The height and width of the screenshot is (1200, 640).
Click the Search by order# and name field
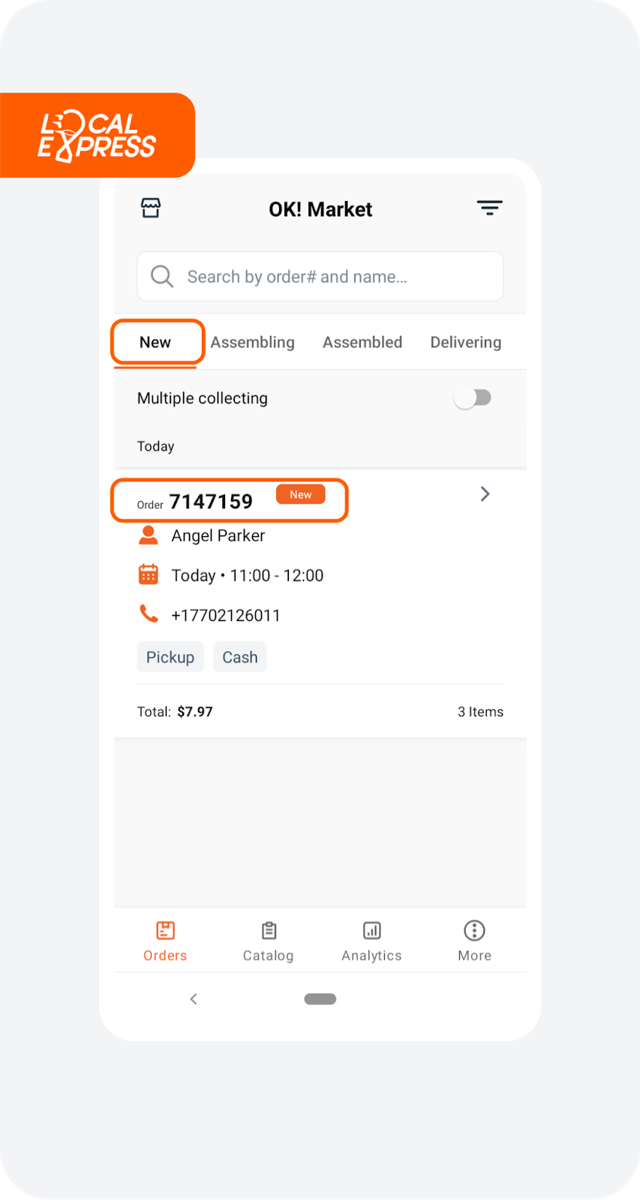320,276
